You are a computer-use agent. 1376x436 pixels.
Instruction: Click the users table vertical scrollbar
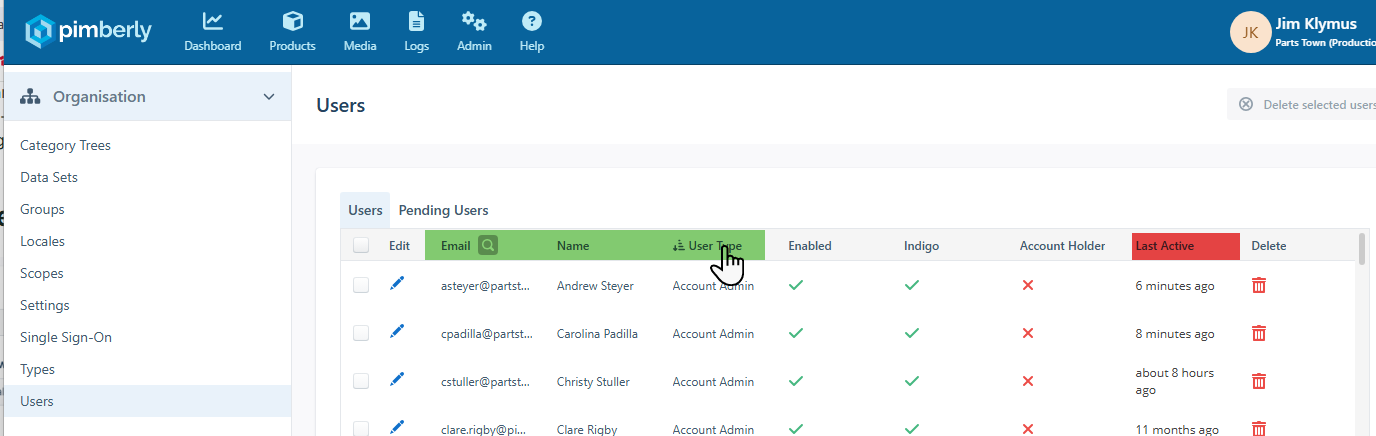click(1361, 250)
